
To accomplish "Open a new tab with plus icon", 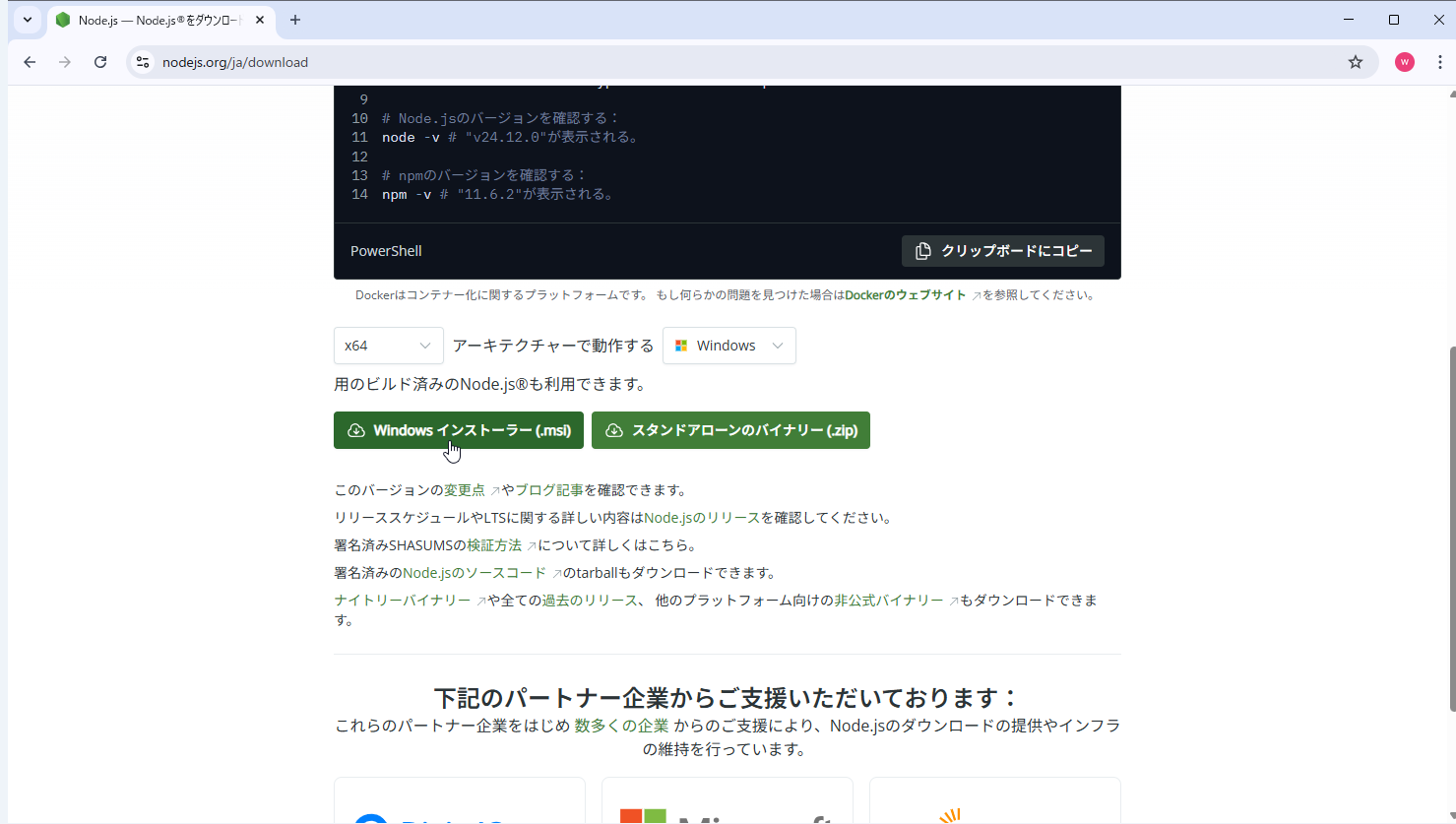I will coord(295,20).
